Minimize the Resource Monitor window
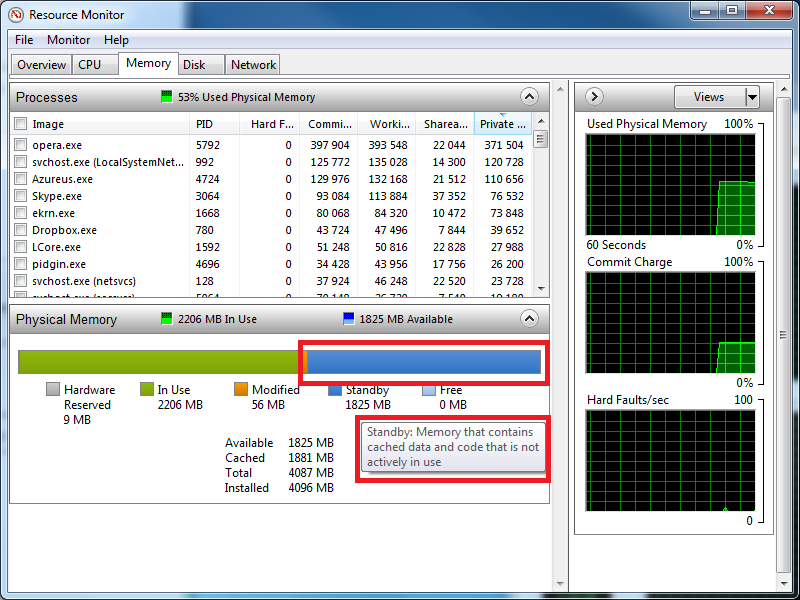 [705, 11]
